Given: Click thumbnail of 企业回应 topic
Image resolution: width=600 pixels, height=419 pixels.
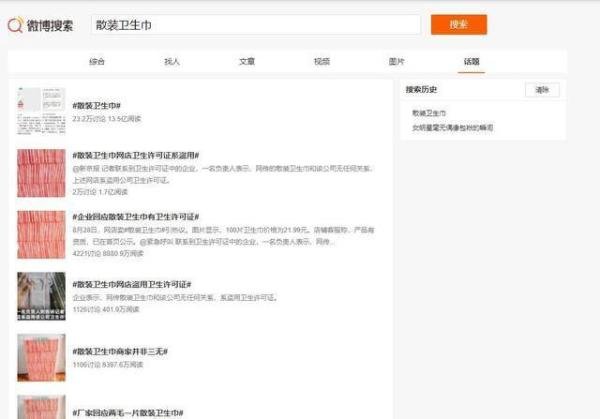Looking at the screenshot, I should pos(41,235).
